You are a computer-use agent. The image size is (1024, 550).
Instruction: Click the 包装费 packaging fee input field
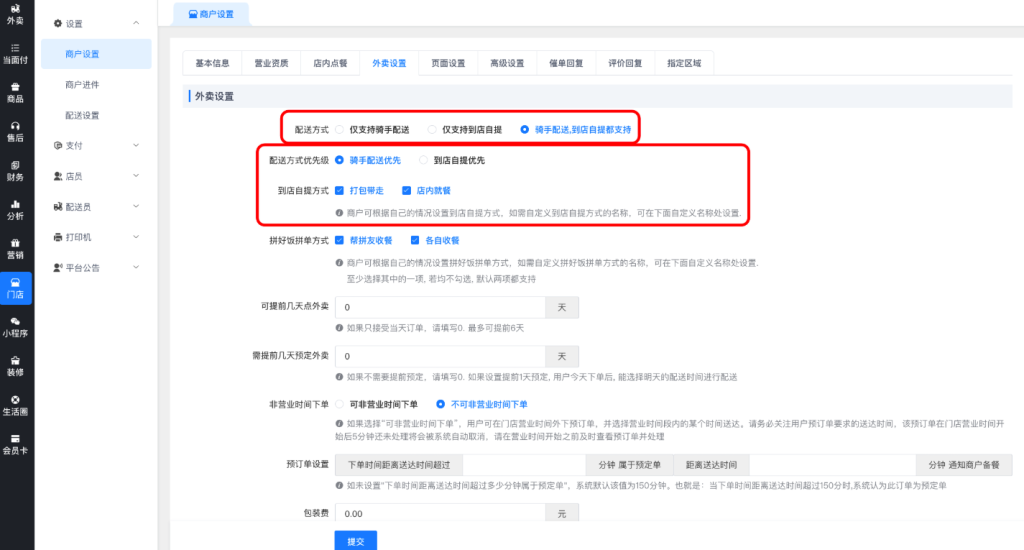point(440,513)
